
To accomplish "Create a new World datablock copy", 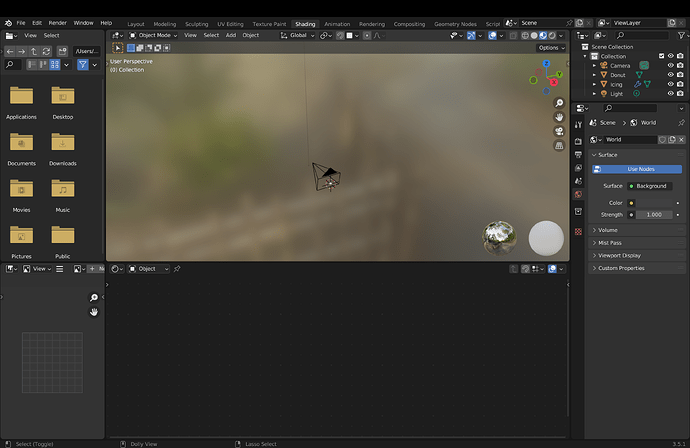I will [672, 140].
